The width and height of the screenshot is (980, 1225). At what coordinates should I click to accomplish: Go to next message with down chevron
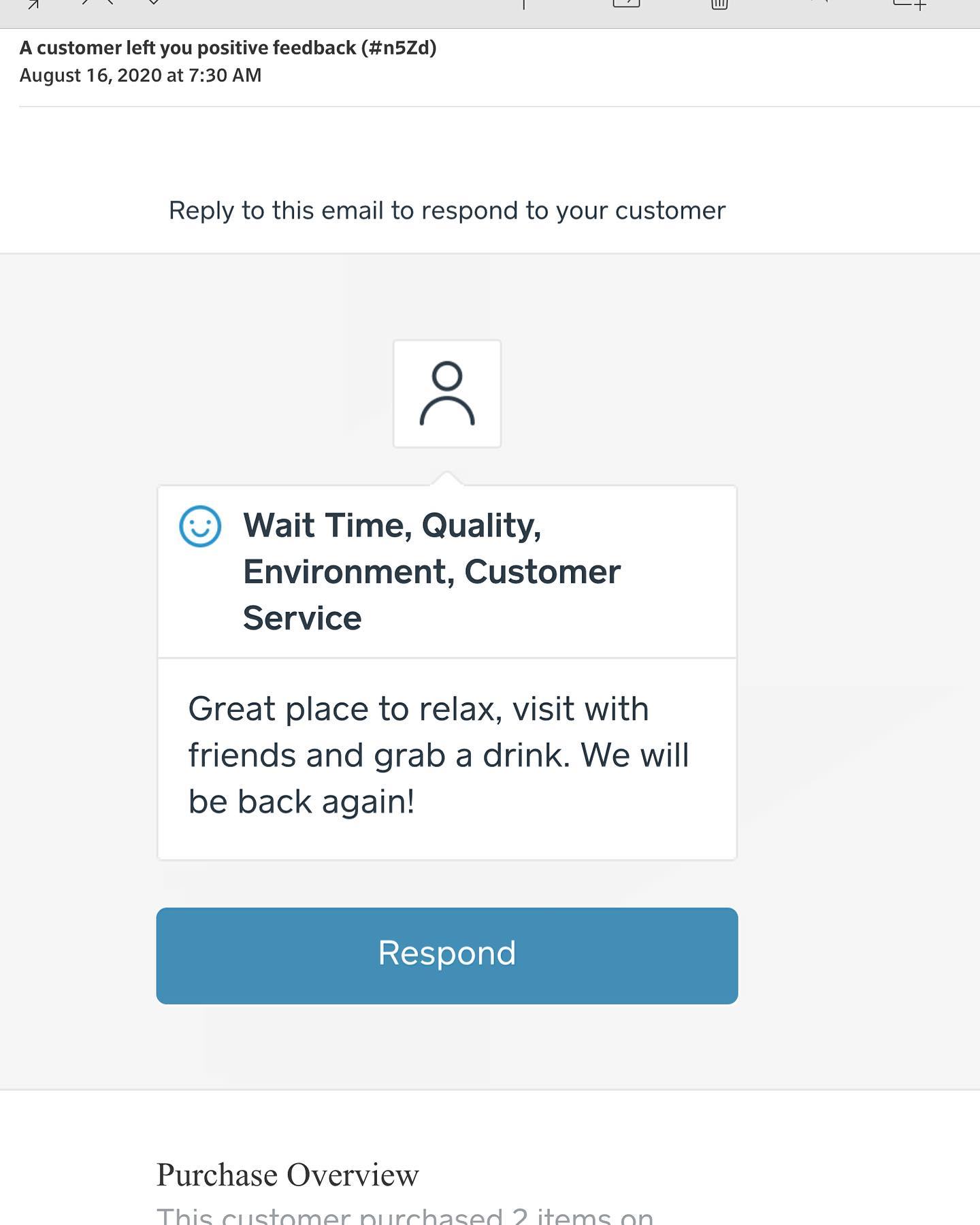(154, 3)
